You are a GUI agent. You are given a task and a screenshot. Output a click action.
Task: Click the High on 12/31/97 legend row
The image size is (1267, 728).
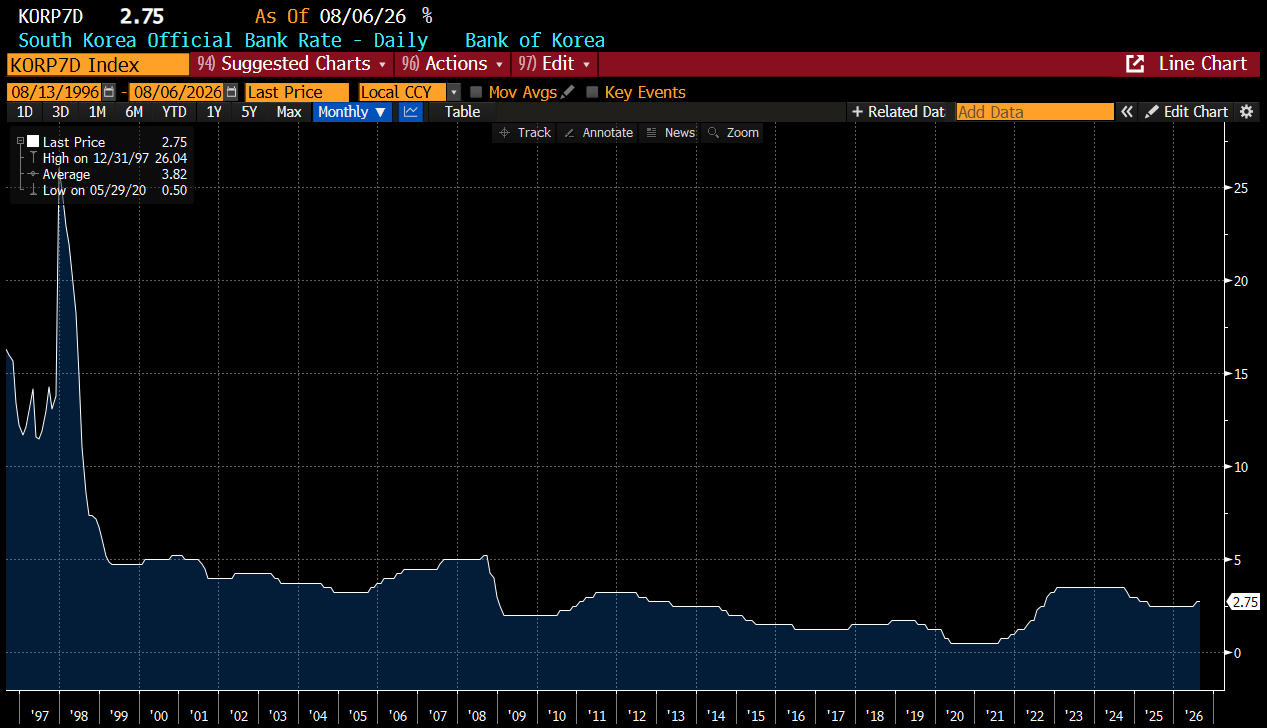coord(115,158)
